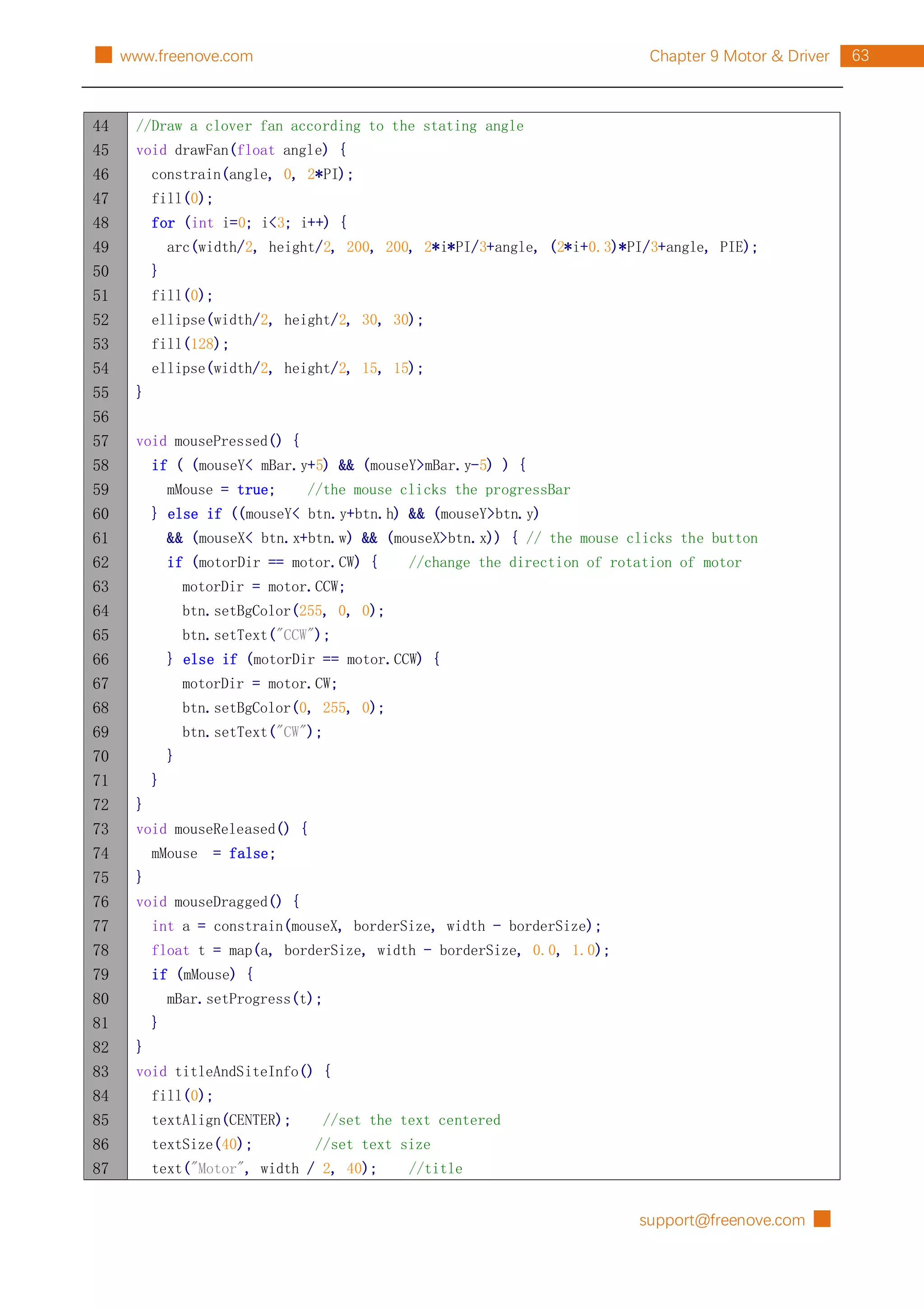Click the 'btn.setText("CCW");' line
The image size is (924, 1308).
coord(256,635)
